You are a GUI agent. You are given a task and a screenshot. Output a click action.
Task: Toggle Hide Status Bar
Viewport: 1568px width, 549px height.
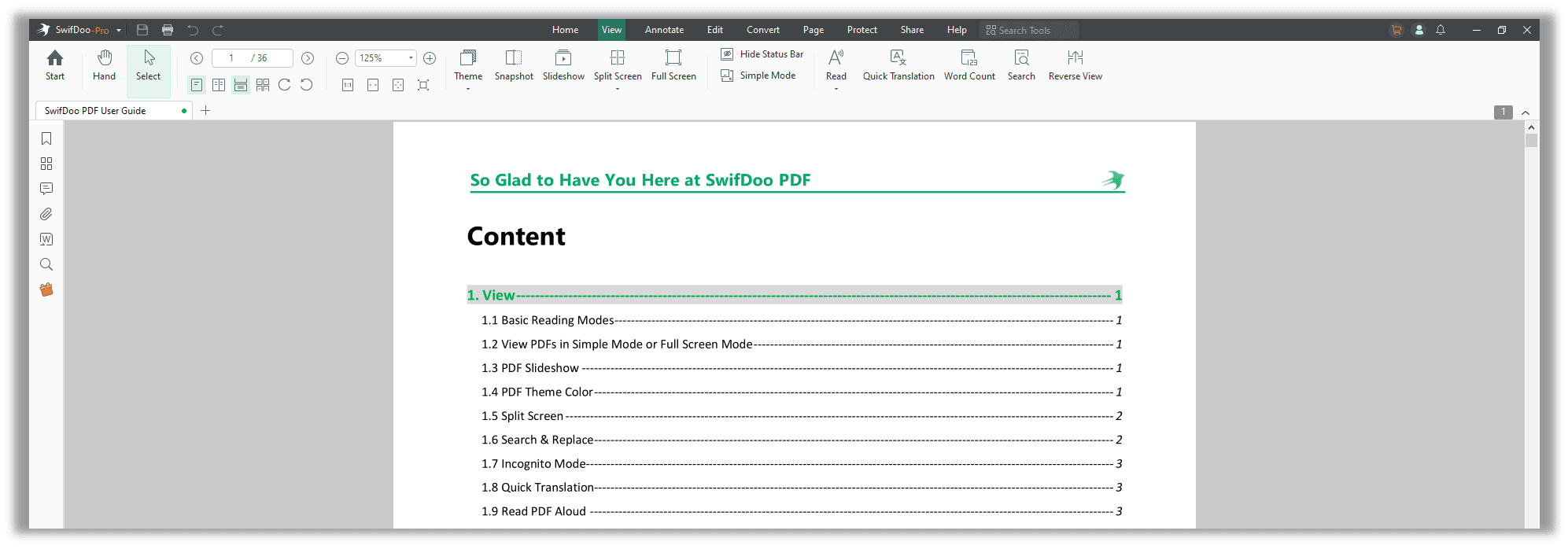[762, 54]
